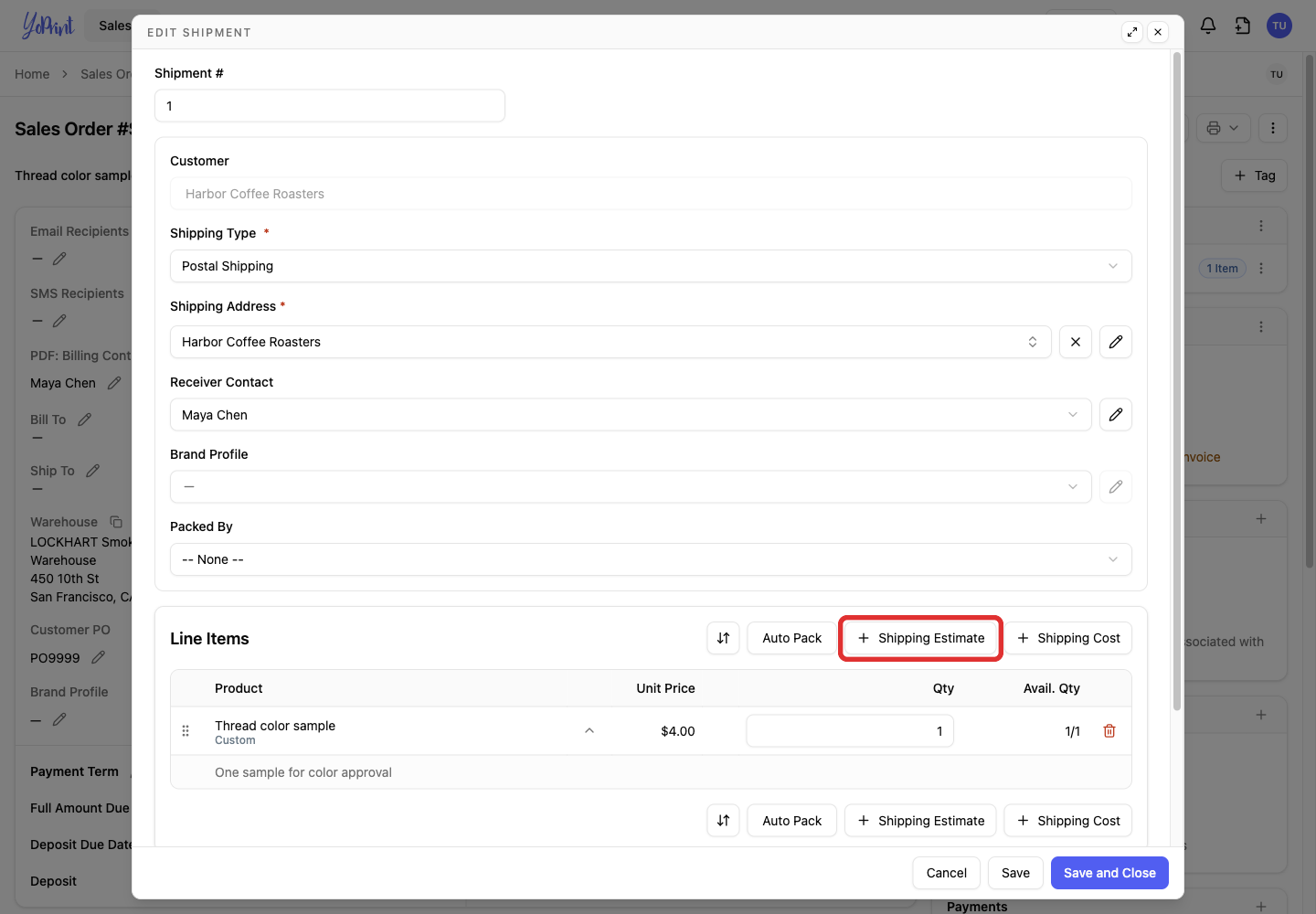The image size is (1316, 914).
Task: Open the Shipping Address combo box
Action: click(x=610, y=342)
